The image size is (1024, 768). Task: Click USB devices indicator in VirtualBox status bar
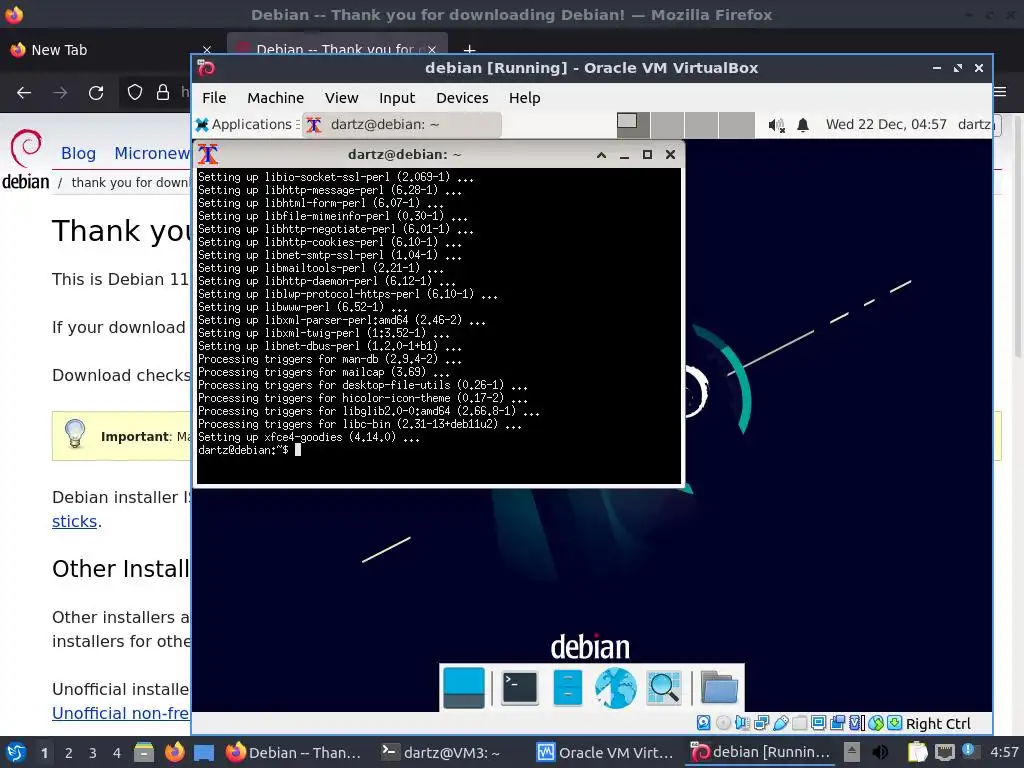[780, 723]
